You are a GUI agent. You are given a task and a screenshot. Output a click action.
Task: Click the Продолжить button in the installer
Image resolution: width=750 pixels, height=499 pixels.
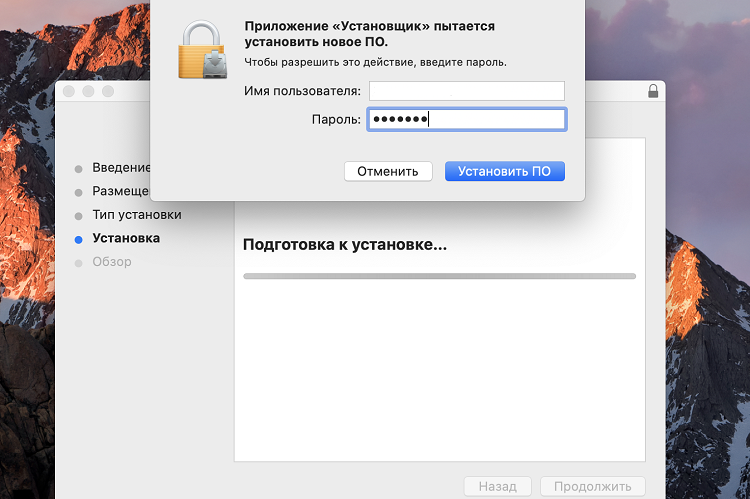593,487
